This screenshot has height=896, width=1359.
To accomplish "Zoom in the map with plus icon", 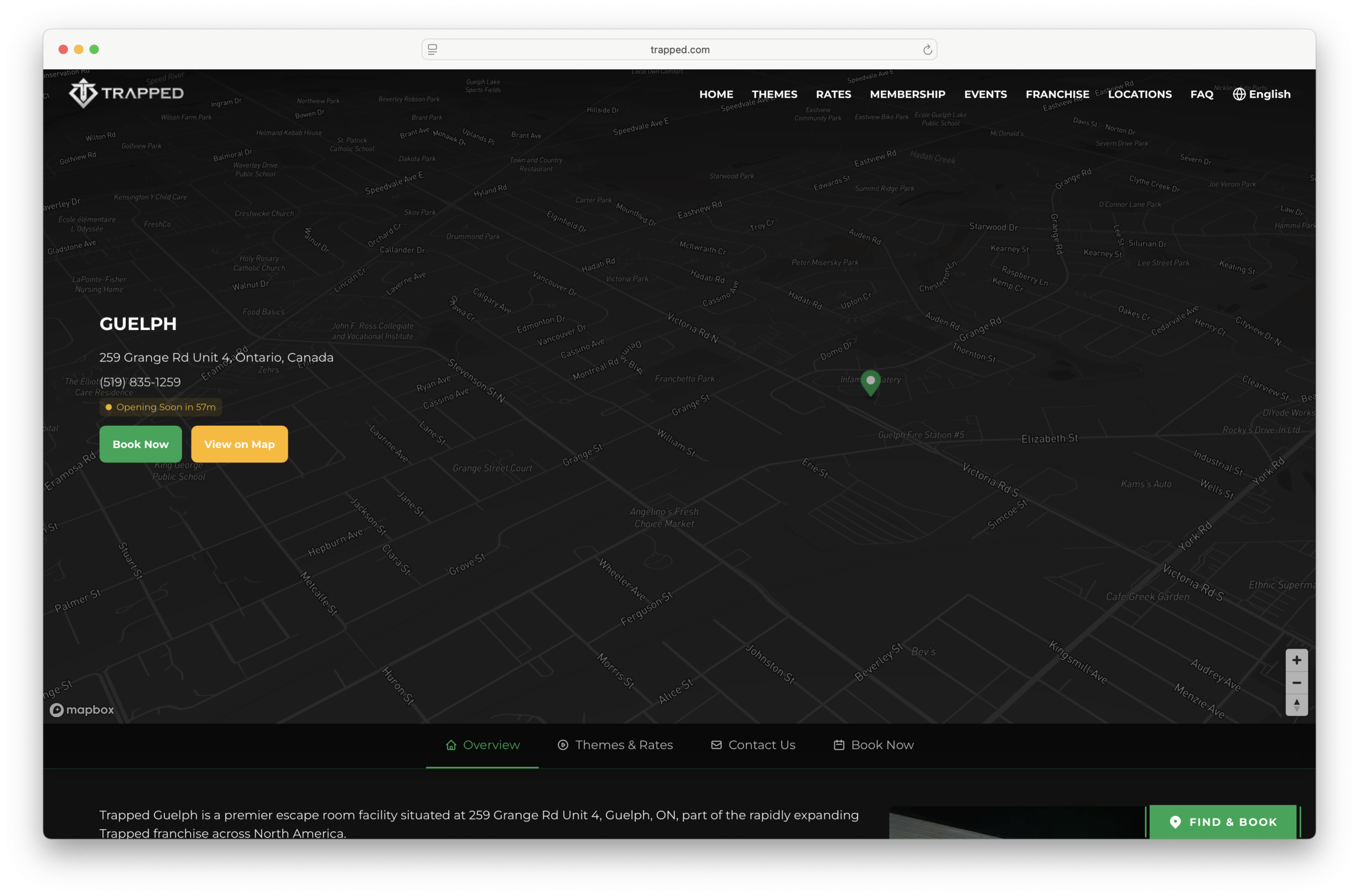I will [1296, 660].
